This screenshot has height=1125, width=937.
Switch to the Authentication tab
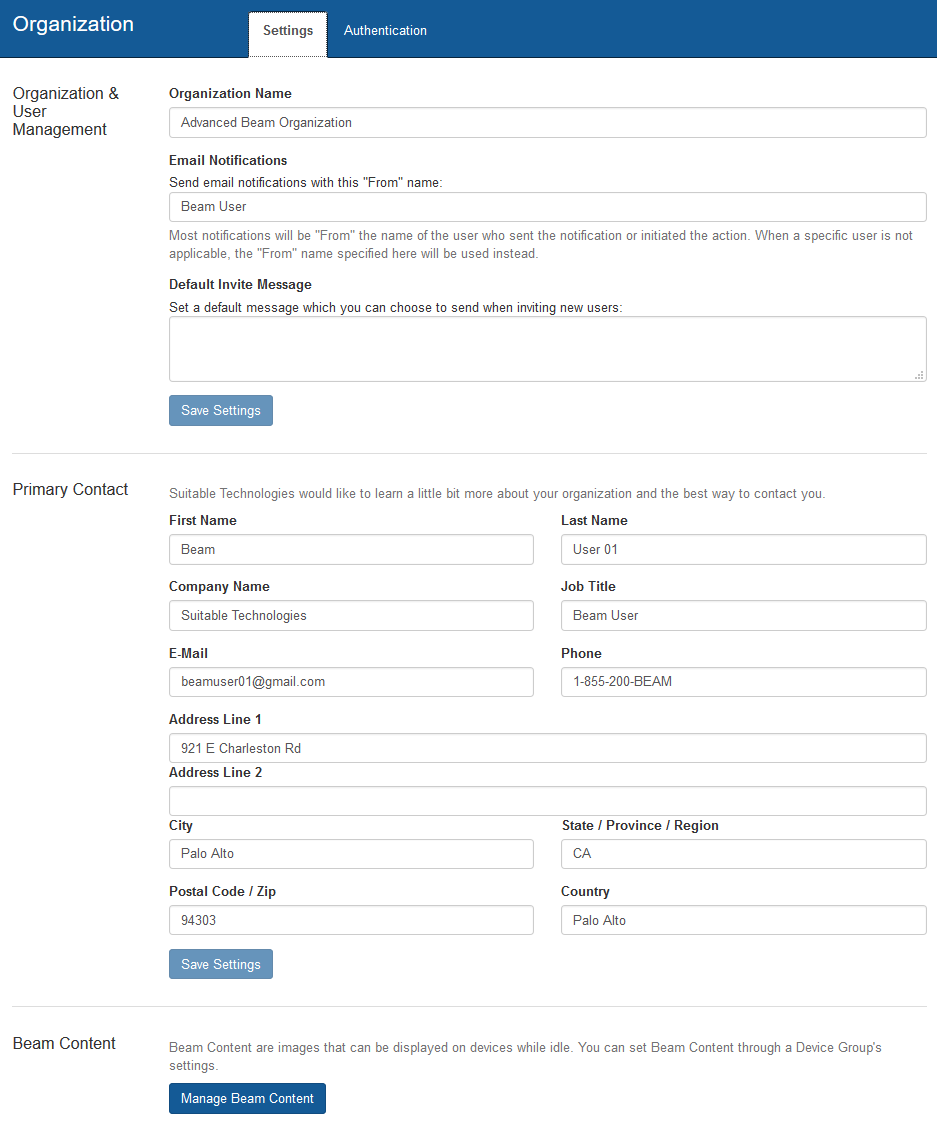point(385,31)
